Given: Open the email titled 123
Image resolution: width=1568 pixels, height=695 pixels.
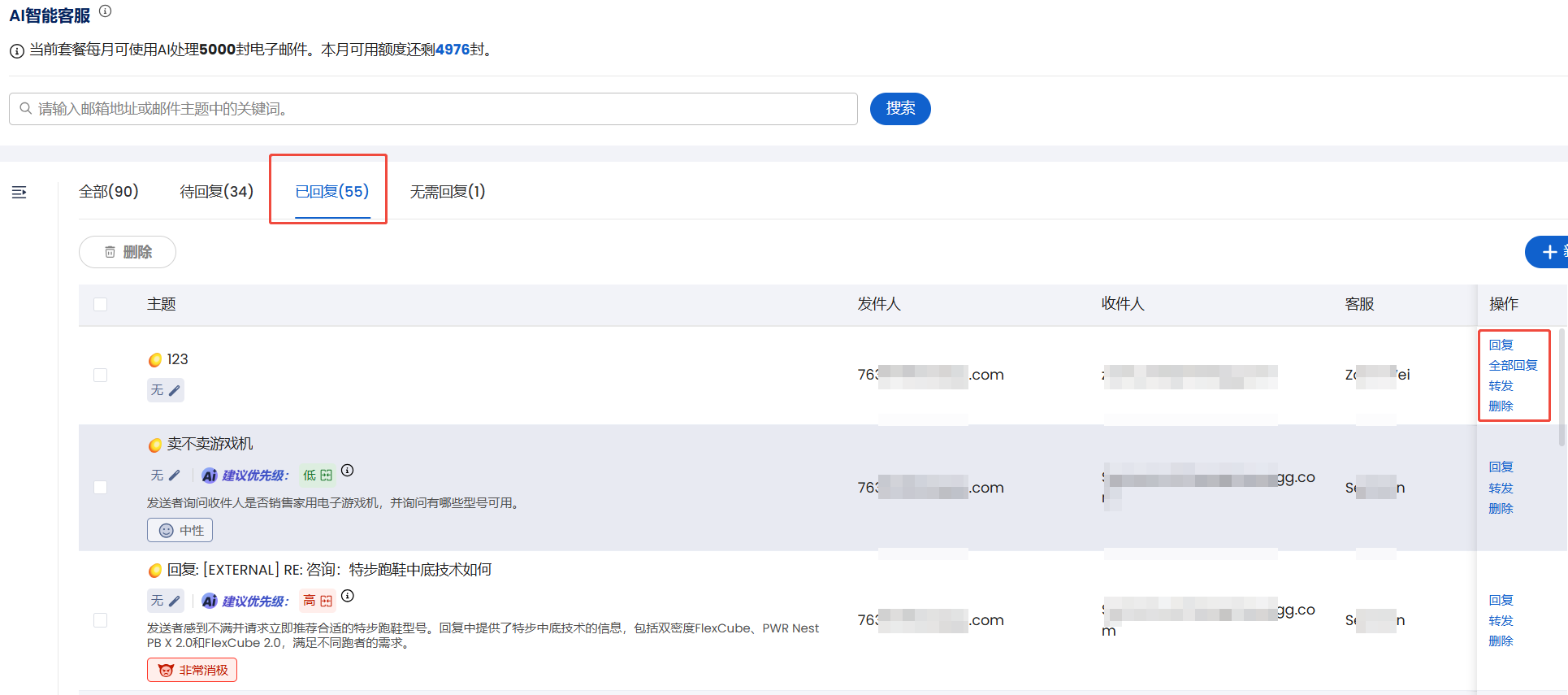Looking at the screenshot, I should (177, 359).
